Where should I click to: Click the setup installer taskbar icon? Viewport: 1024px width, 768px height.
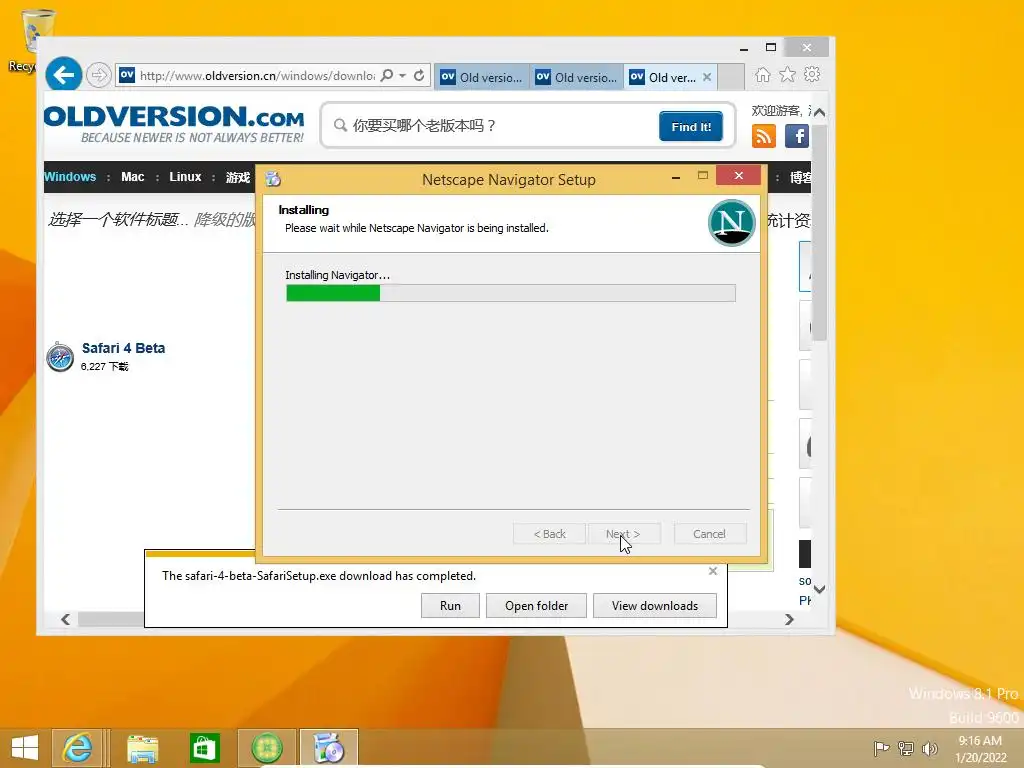[328, 748]
